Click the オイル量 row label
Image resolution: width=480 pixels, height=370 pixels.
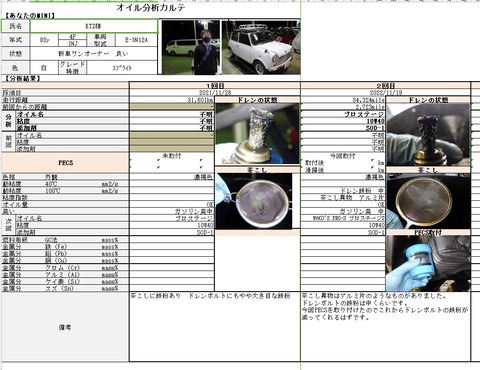[15, 204]
